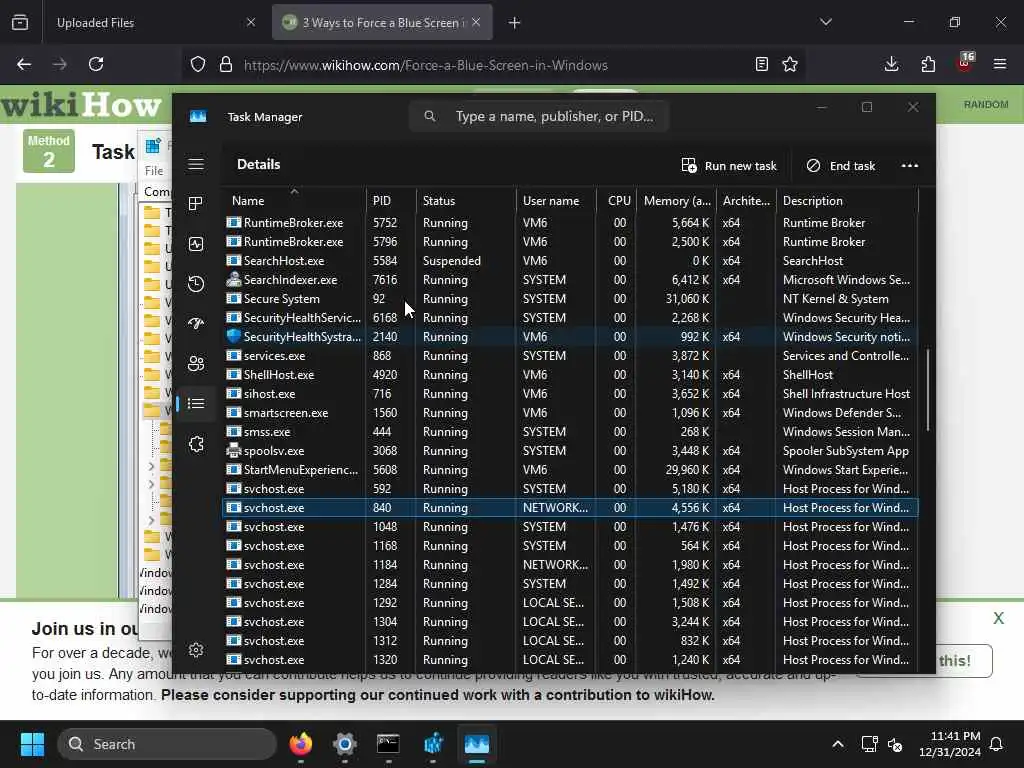1024x768 pixels.
Task: Sort by Name column header
Action: 294,200
